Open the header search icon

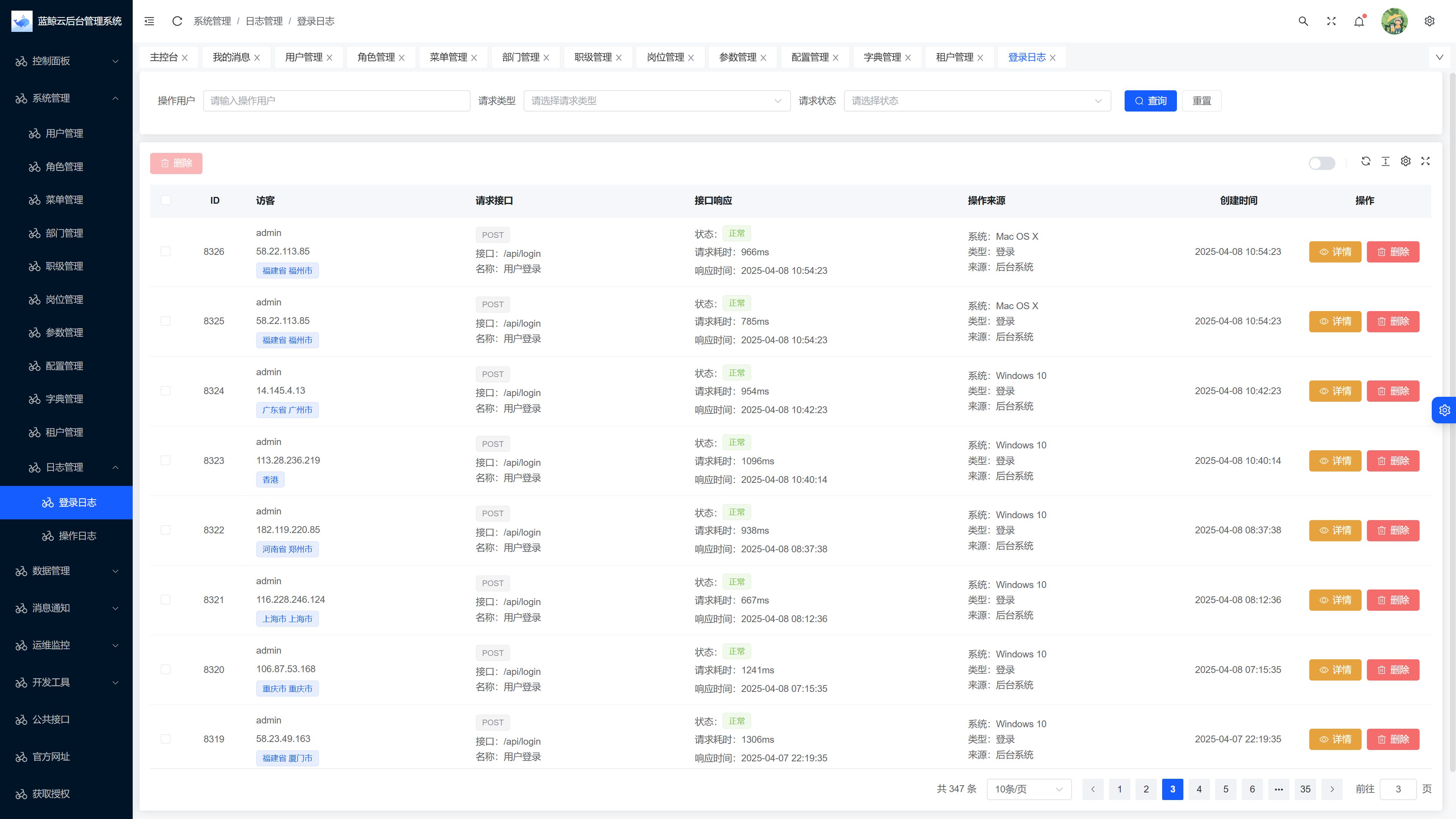coord(1303,21)
